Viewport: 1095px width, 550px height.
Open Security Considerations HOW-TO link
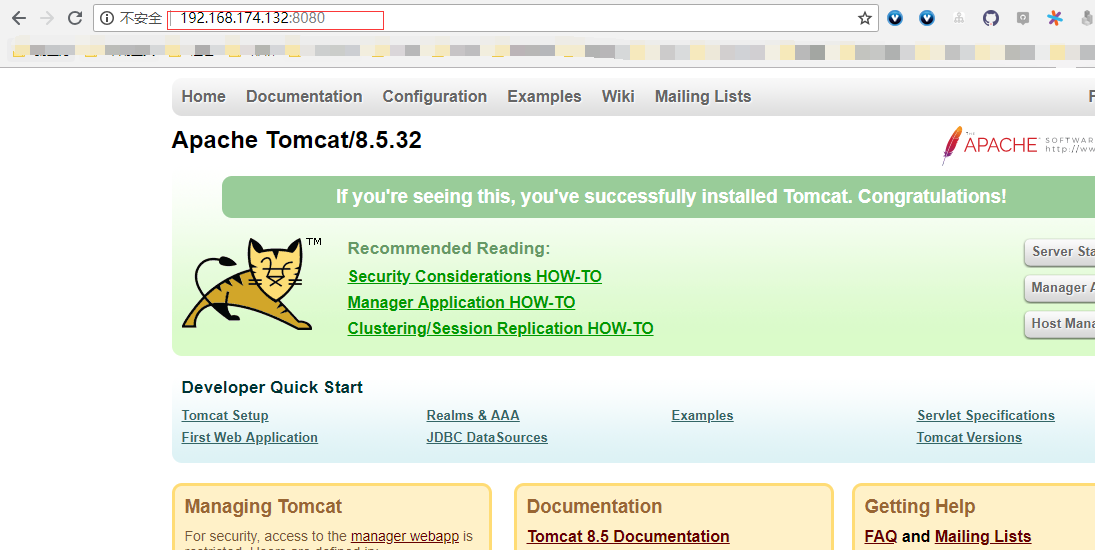tap(475, 276)
